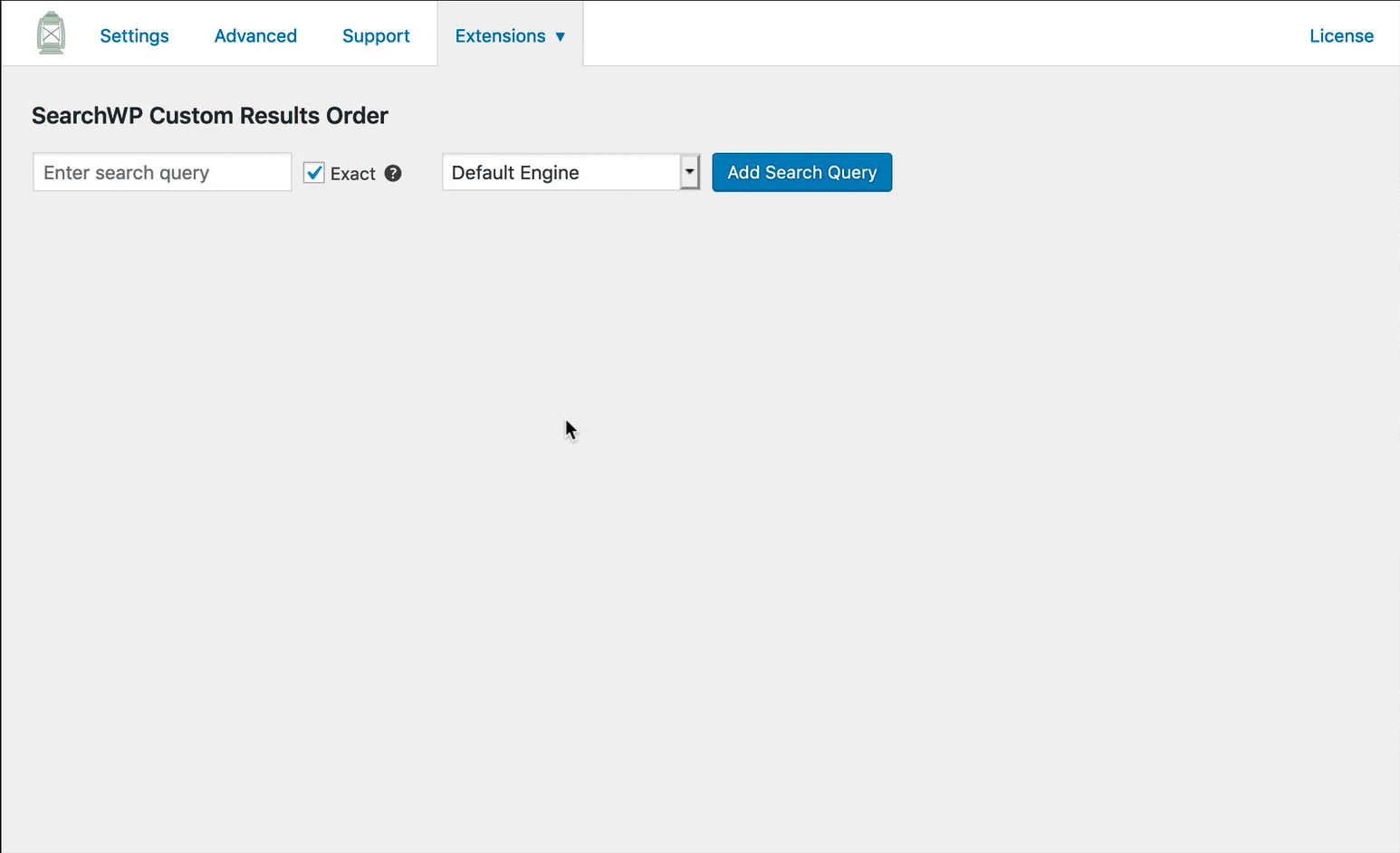This screenshot has width=1400, height=853.
Task: Click the SearchWP Custom Results Order heading
Action: point(210,116)
